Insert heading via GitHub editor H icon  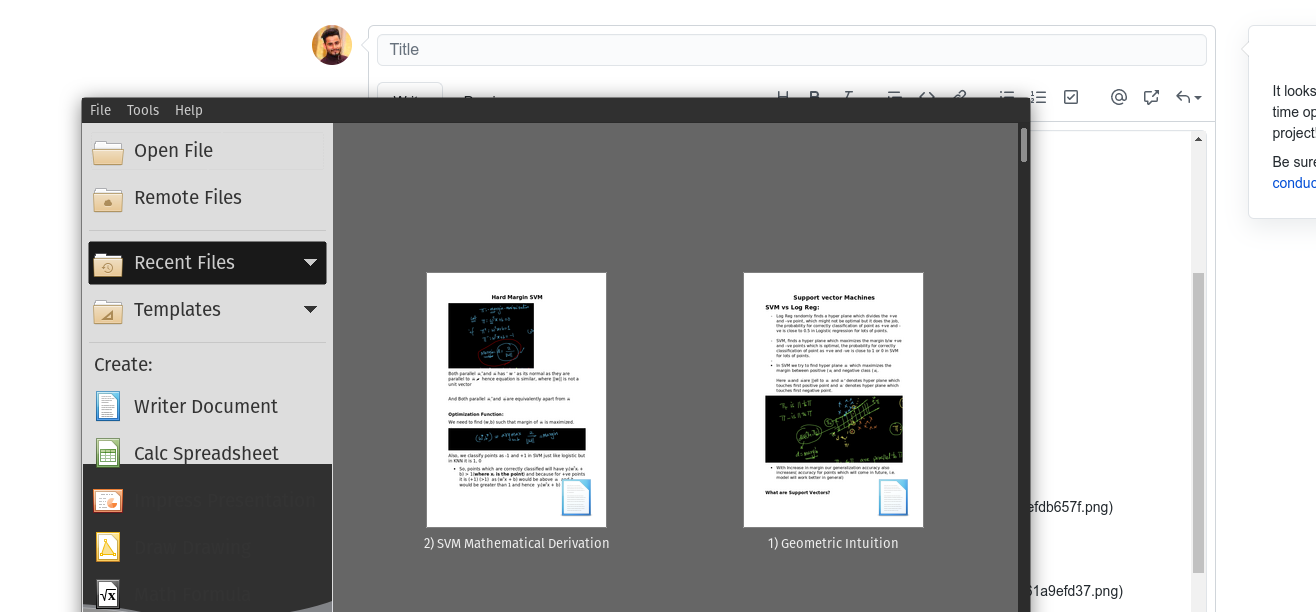(x=783, y=97)
